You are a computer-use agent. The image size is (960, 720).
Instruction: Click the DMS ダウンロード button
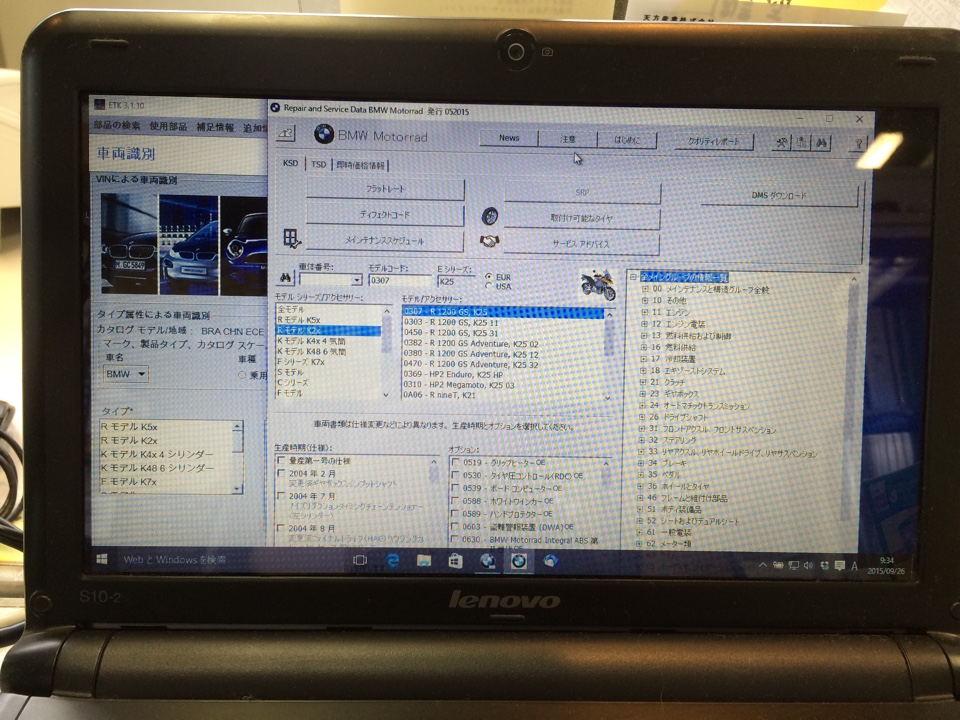pyautogui.click(x=779, y=195)
